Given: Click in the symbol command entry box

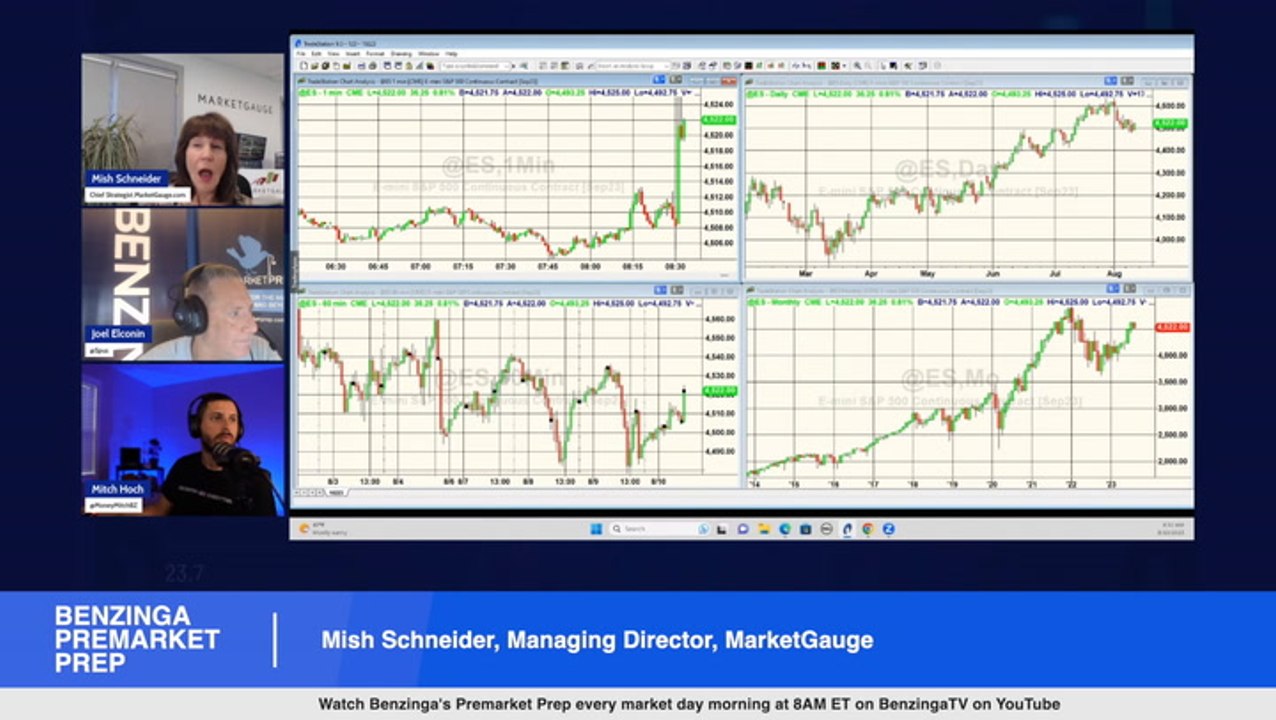Looking at the screenshot, I should coord(473,66).
